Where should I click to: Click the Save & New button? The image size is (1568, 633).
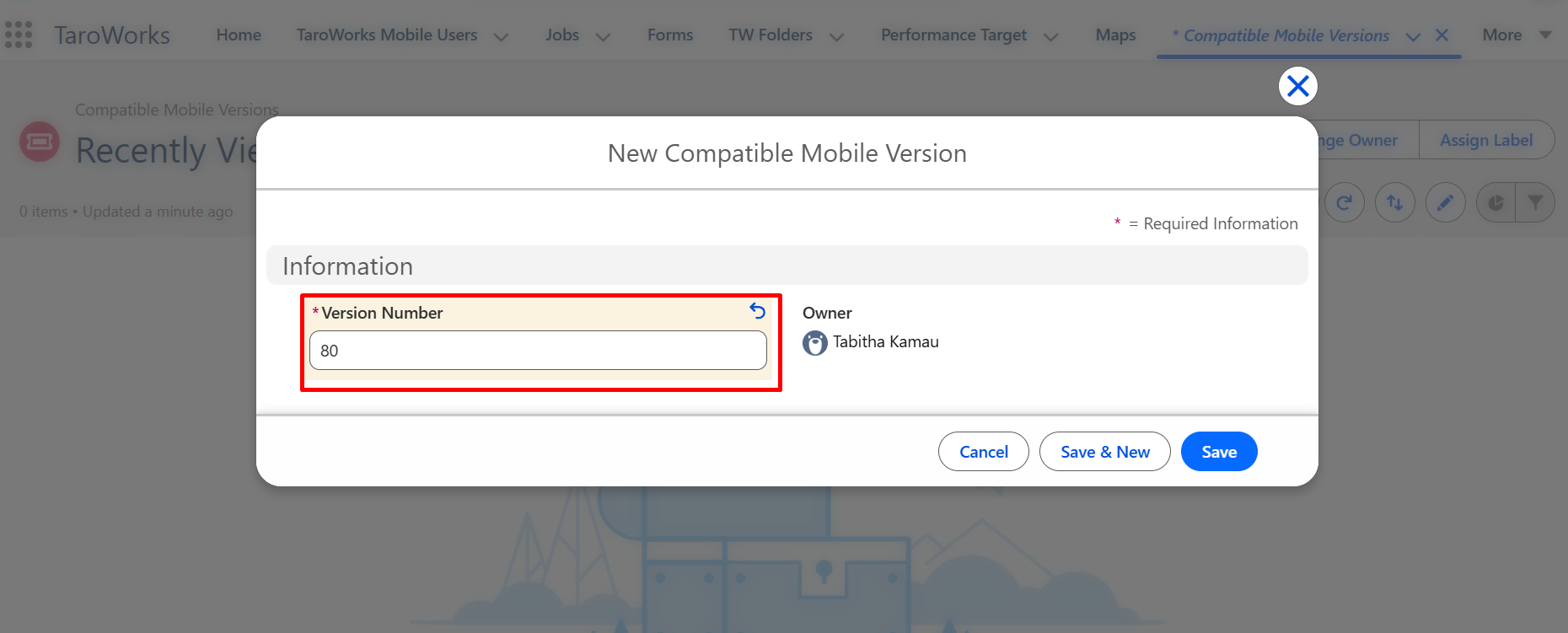1104,452
